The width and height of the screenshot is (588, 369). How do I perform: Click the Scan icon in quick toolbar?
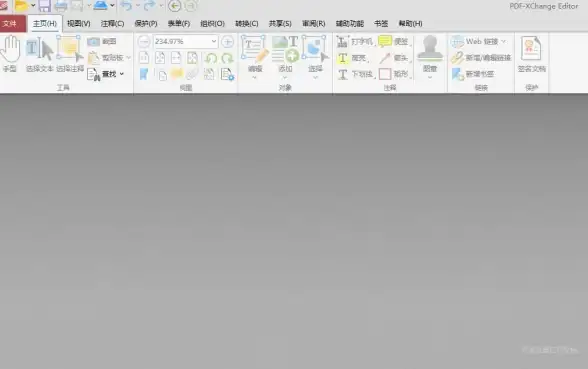100,5
